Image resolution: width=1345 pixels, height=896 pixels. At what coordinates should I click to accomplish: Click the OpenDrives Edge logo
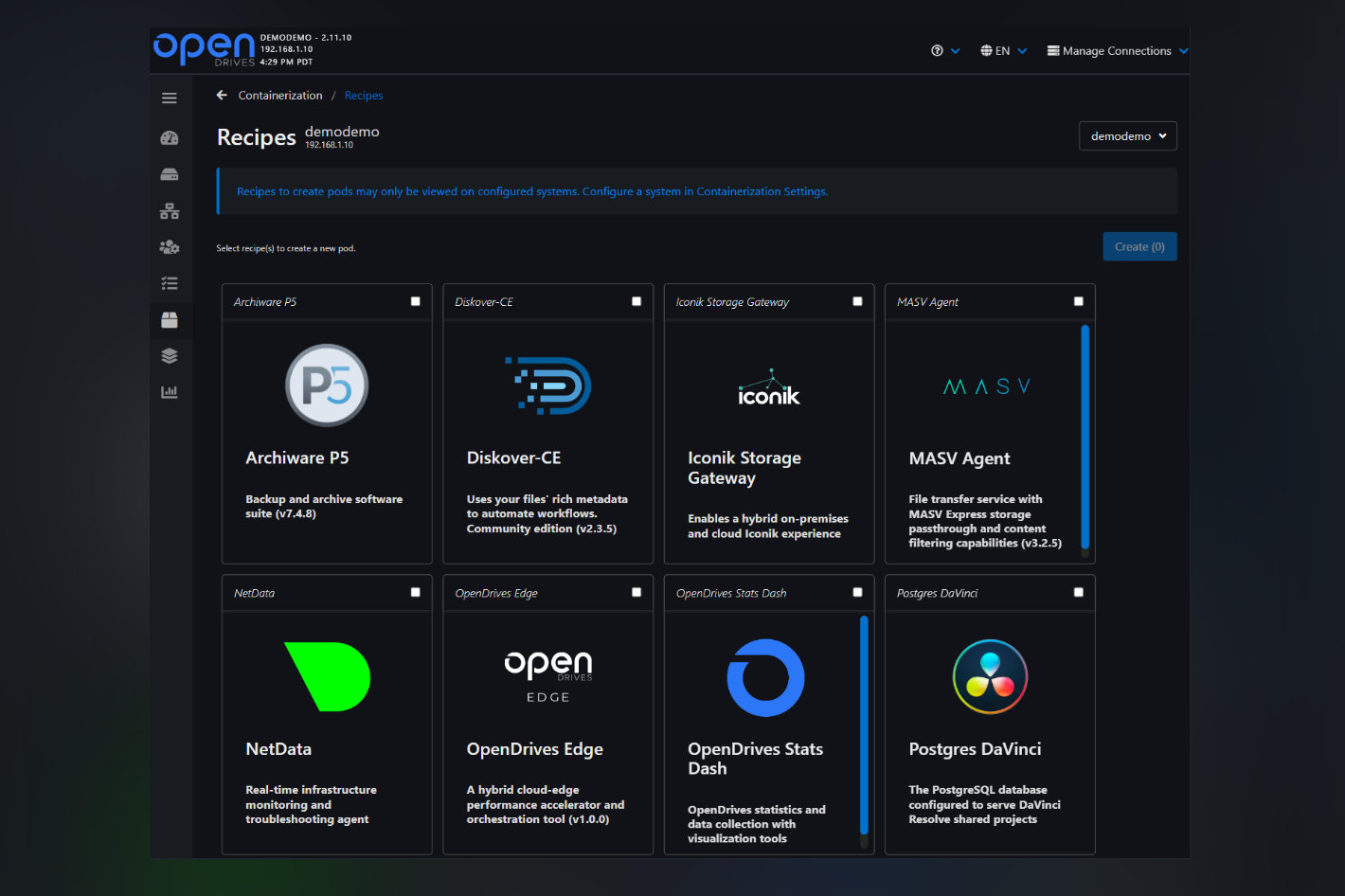click(x=548, y=676)
